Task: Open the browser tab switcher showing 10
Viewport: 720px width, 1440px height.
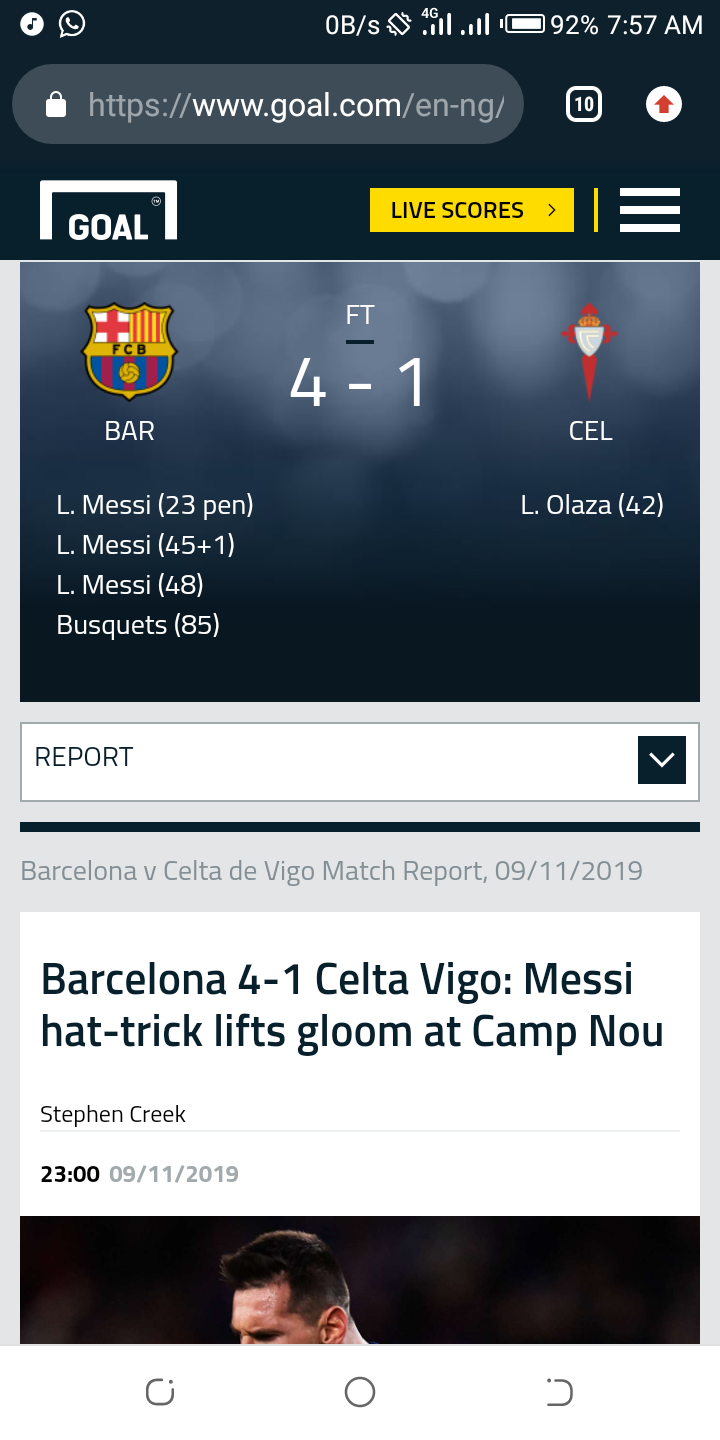Action: click(x=584, y=104)
